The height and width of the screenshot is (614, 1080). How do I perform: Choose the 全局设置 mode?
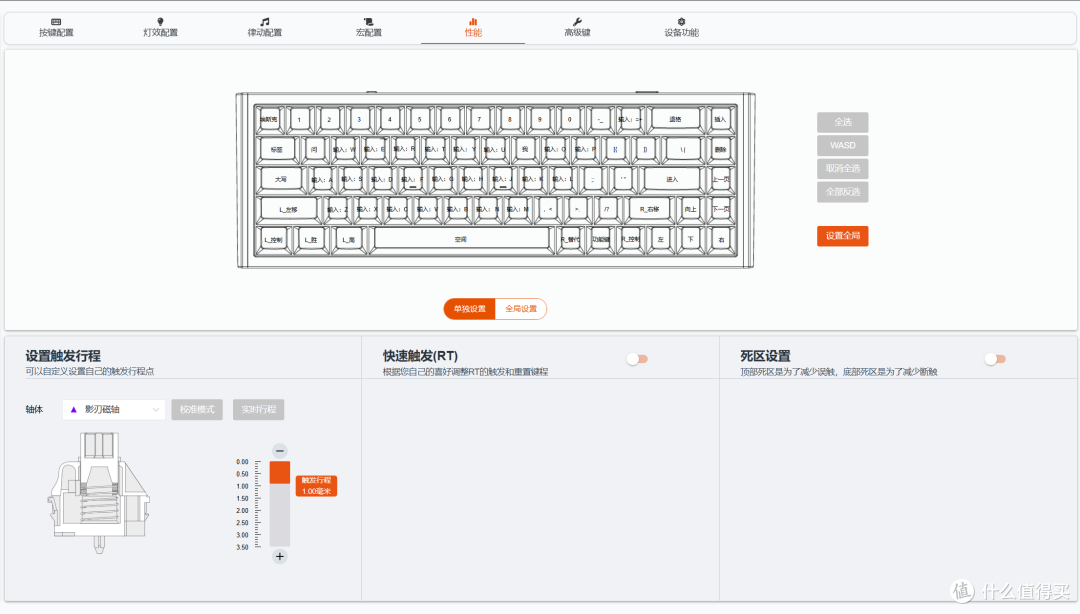pos(521,309)
